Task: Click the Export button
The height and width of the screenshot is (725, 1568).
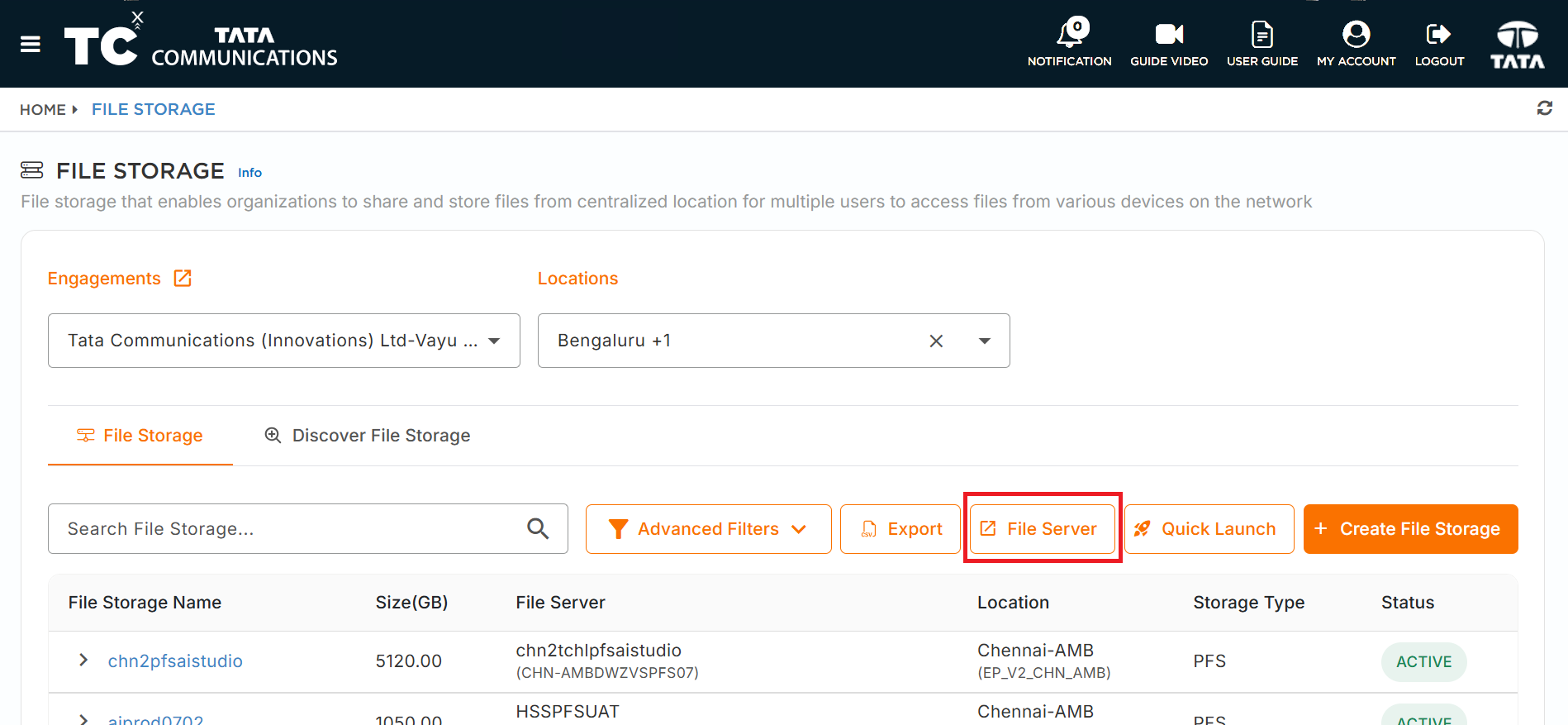Action: point(900,529)
